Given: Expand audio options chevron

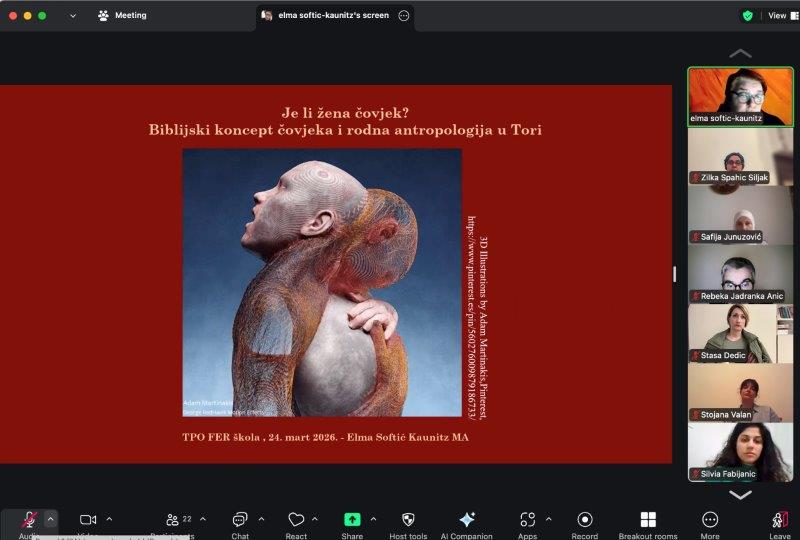Looking at the screenshot, I should (51, 519).
